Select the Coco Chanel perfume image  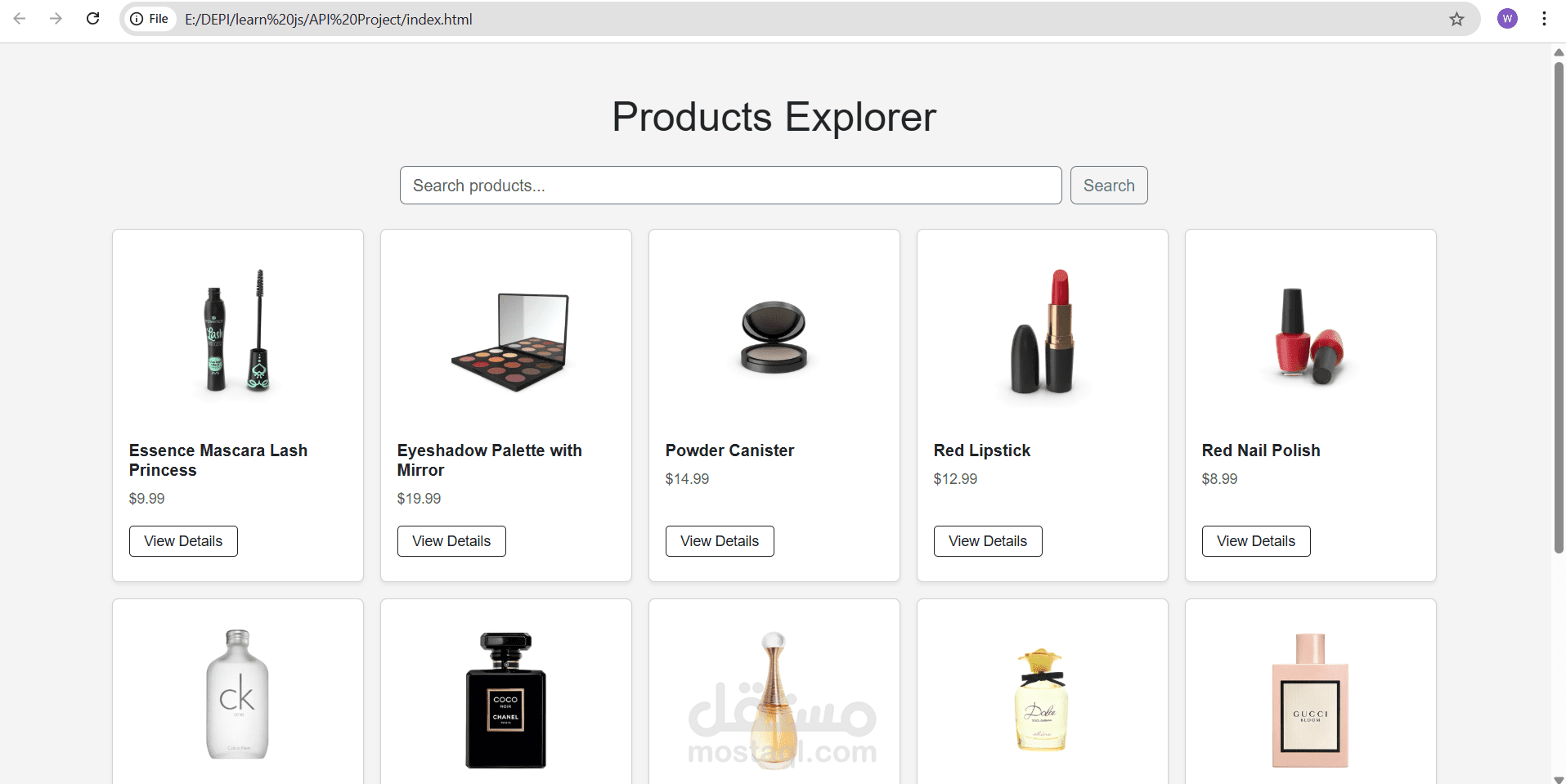click(505, 700)
